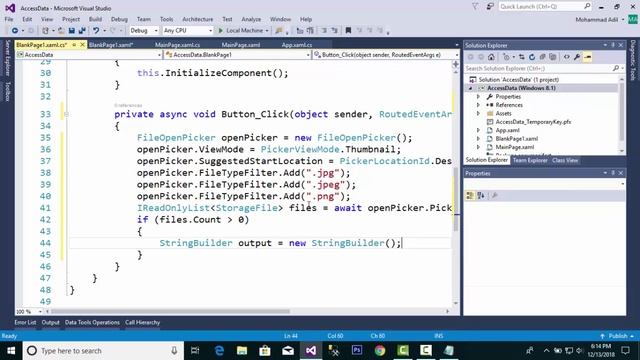Click the Collapse All icon in Solution Explorer
The width and height of the screenshot is (640, 360).
pos(542,57)
